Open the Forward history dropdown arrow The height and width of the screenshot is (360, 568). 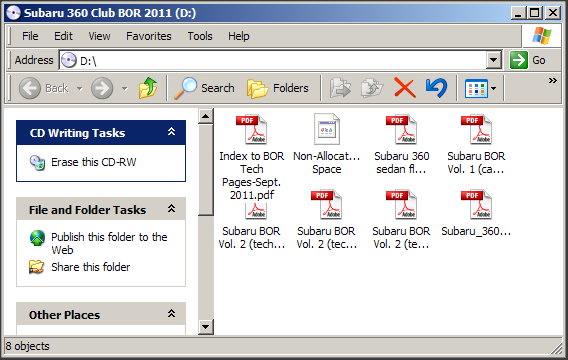(125, 88)
